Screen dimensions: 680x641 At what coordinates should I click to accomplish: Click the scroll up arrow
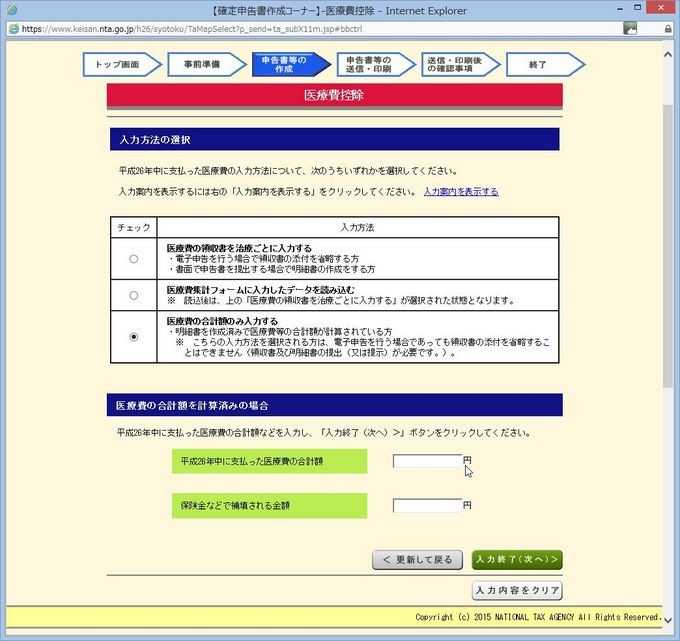point(668,55)
